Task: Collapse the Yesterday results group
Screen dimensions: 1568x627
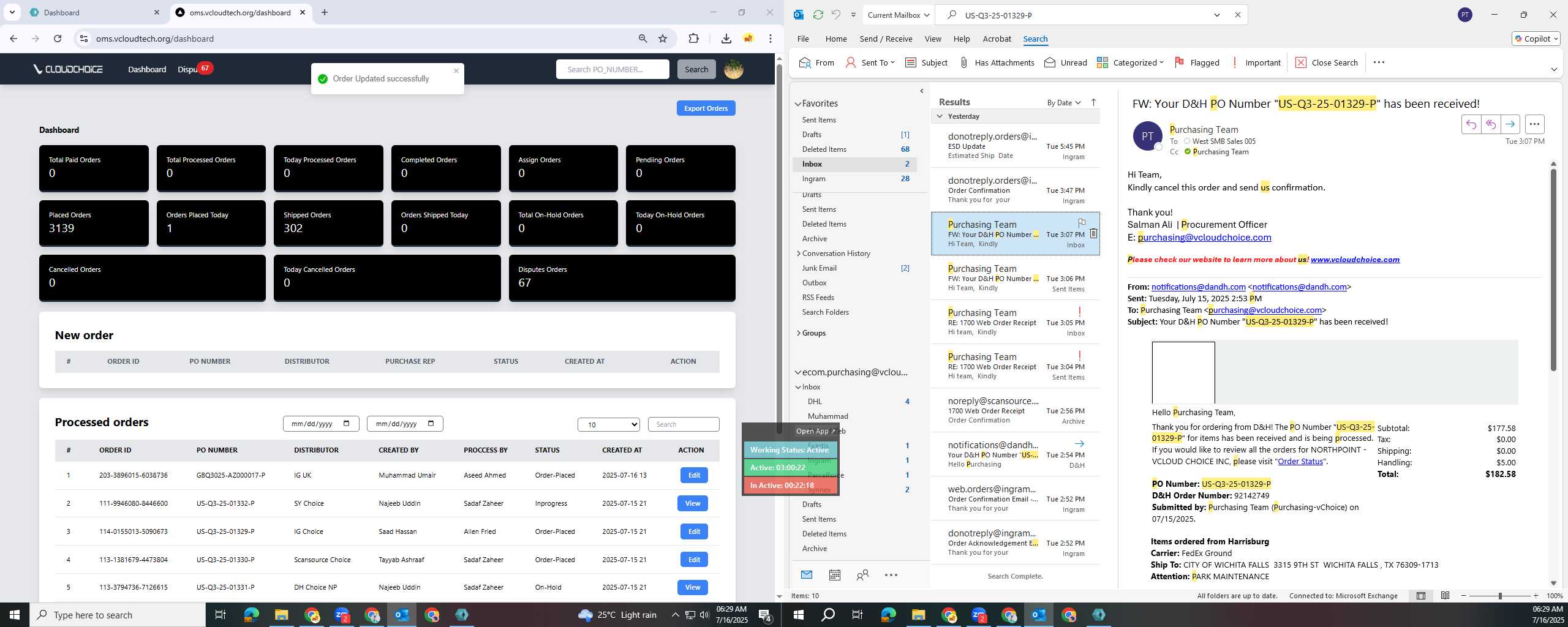Action: (x=940, y=116)
